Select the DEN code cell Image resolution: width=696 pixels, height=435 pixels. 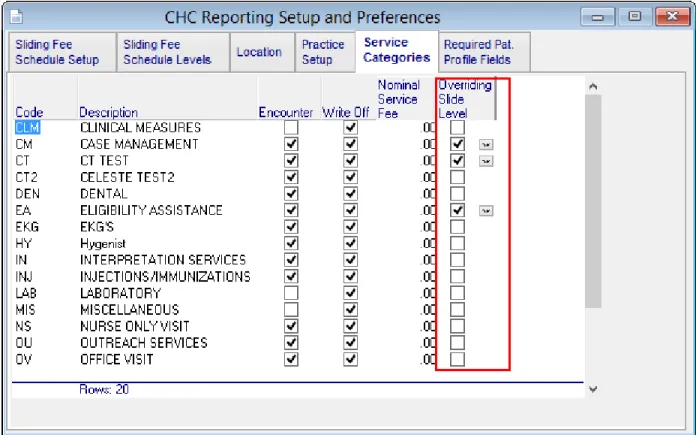click(x=28, y=194)
